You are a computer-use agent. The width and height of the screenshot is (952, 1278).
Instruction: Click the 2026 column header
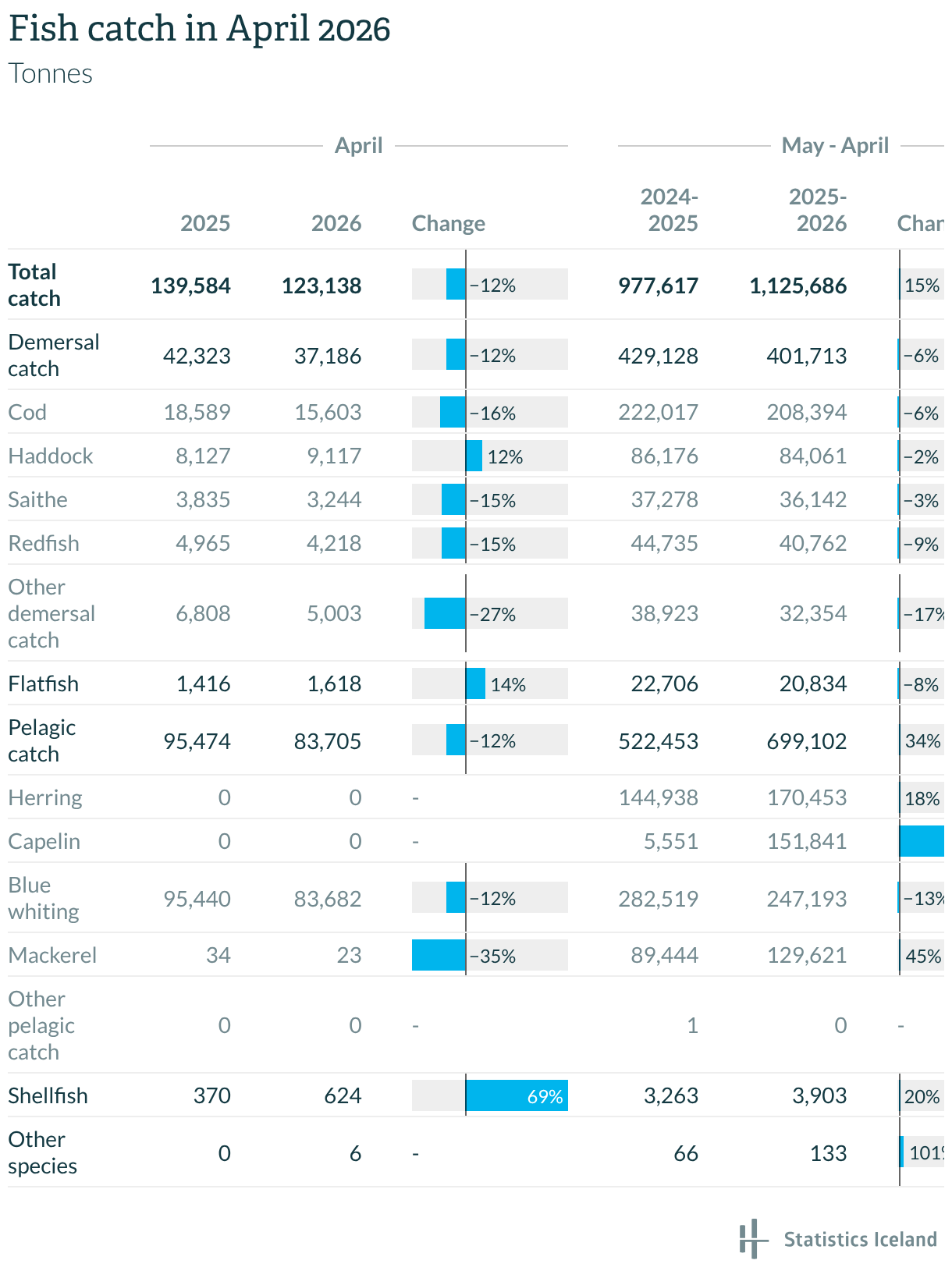click(x=336, y=224)
